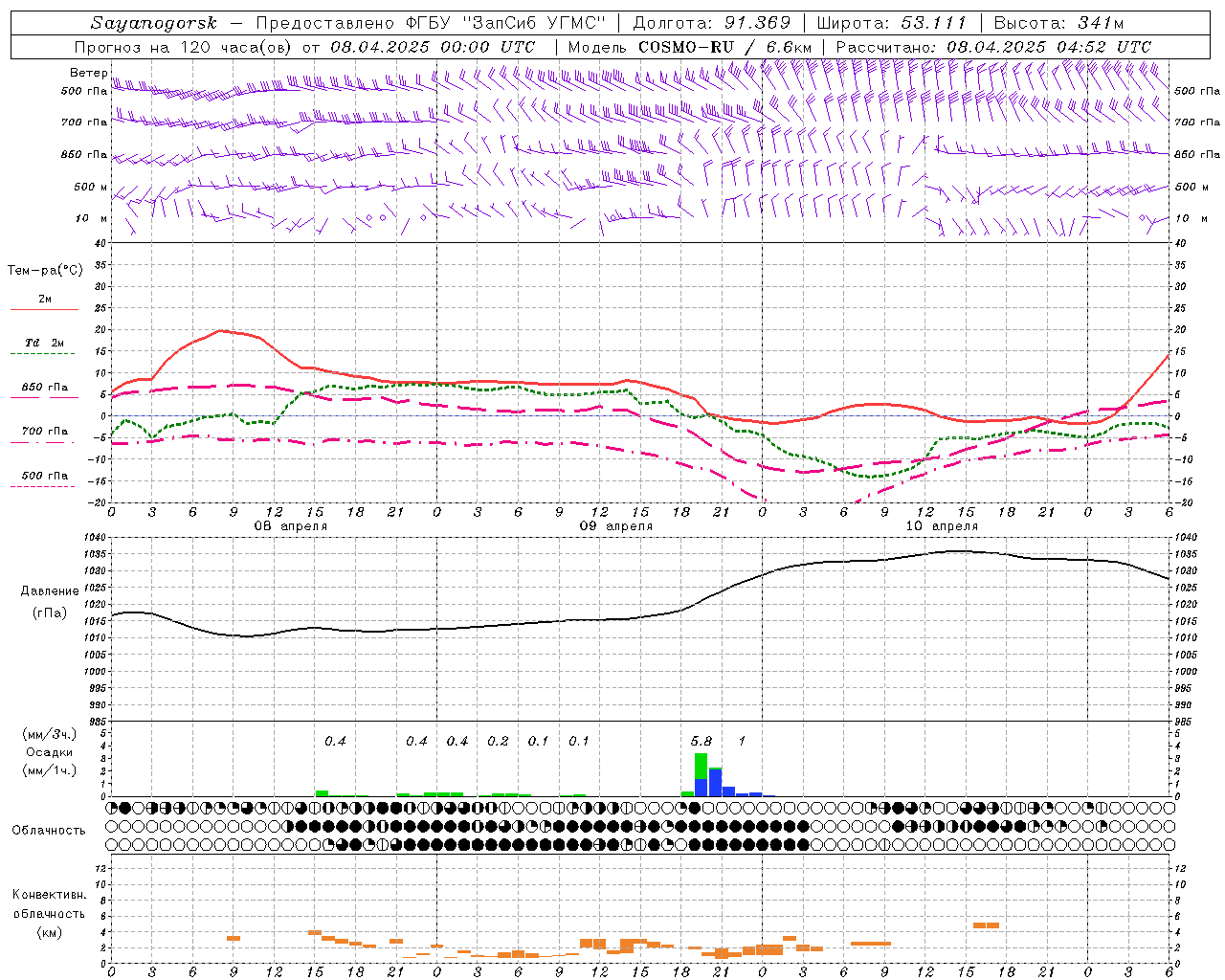This screenshot has width=1225, height=980.
Task: Click the 700 гПа temperature legend entry
Action: [44, 432]
